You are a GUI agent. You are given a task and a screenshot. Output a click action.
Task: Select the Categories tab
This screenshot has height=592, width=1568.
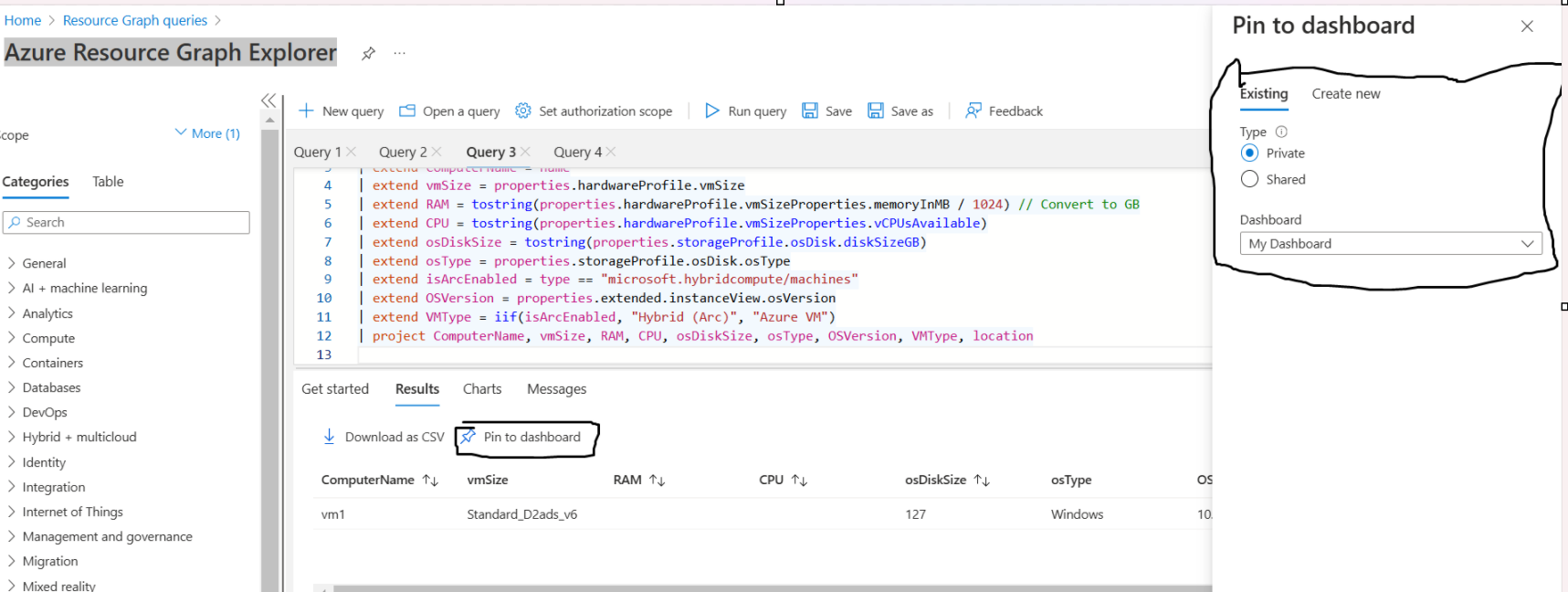pyautogui.click(x=36, y=182)
